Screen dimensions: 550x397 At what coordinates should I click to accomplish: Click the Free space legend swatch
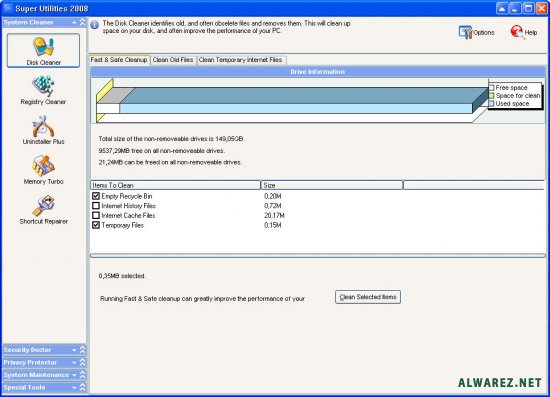pyautogui.click(x=491, y=88)
